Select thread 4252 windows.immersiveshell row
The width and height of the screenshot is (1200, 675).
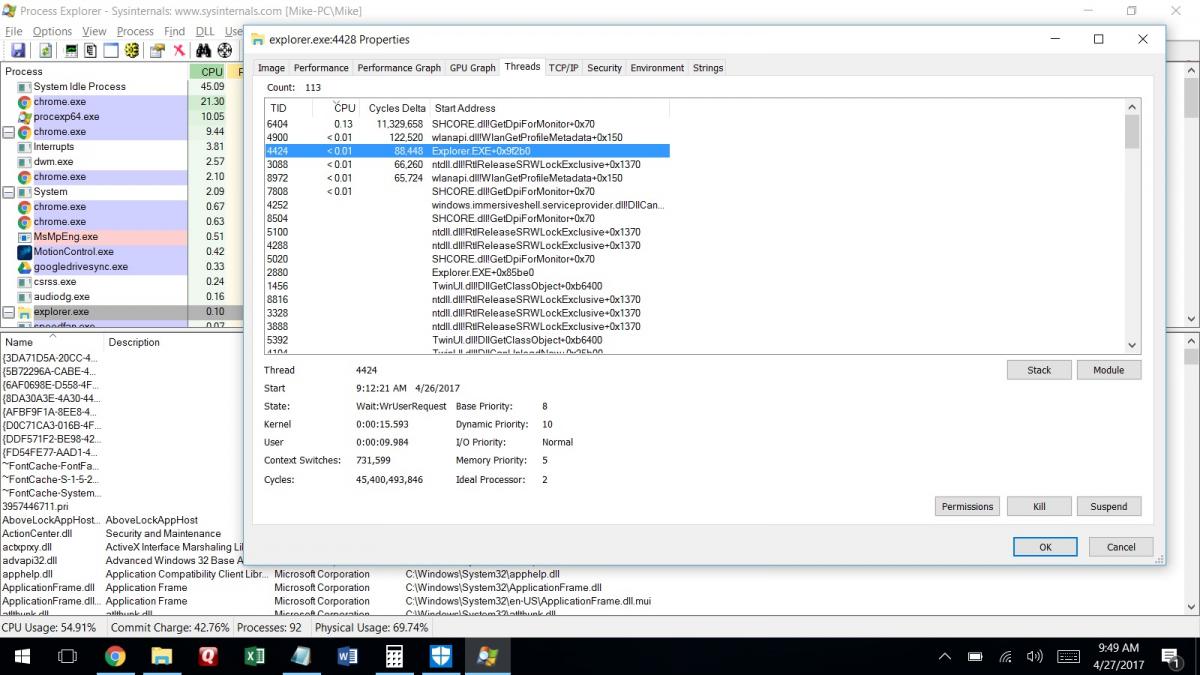point(467,205)
